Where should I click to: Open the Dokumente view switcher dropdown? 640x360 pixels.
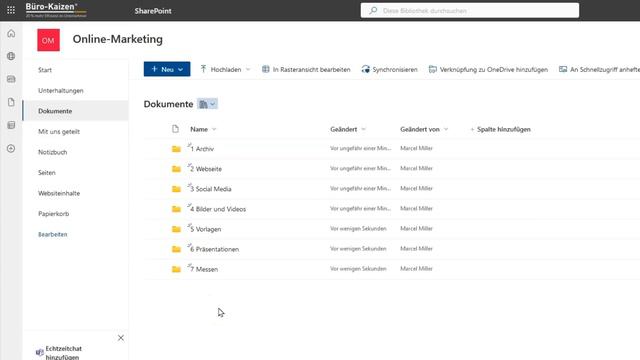[207, 104]
